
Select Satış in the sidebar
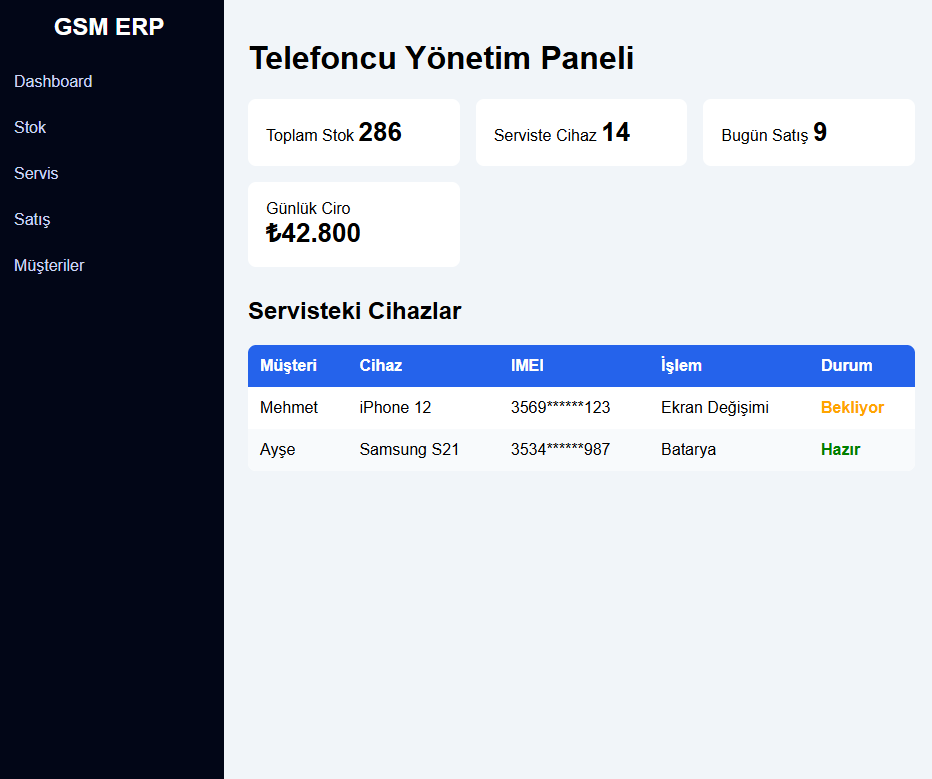click(32, 220)
